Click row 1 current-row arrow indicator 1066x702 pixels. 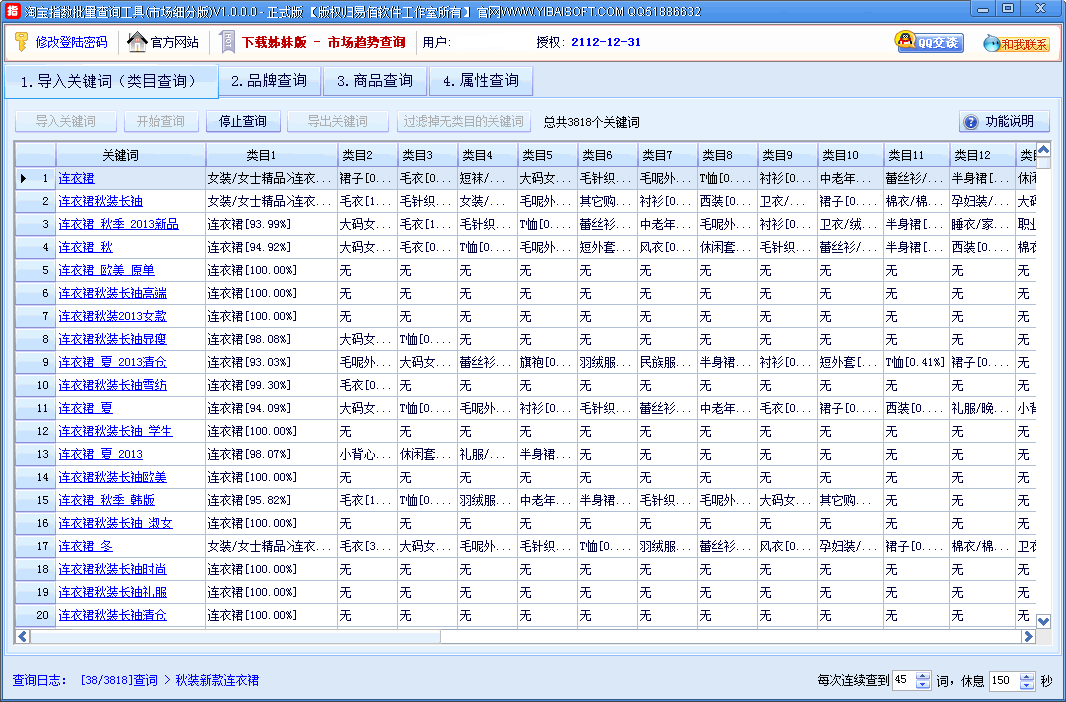click(x=23, y=178)
